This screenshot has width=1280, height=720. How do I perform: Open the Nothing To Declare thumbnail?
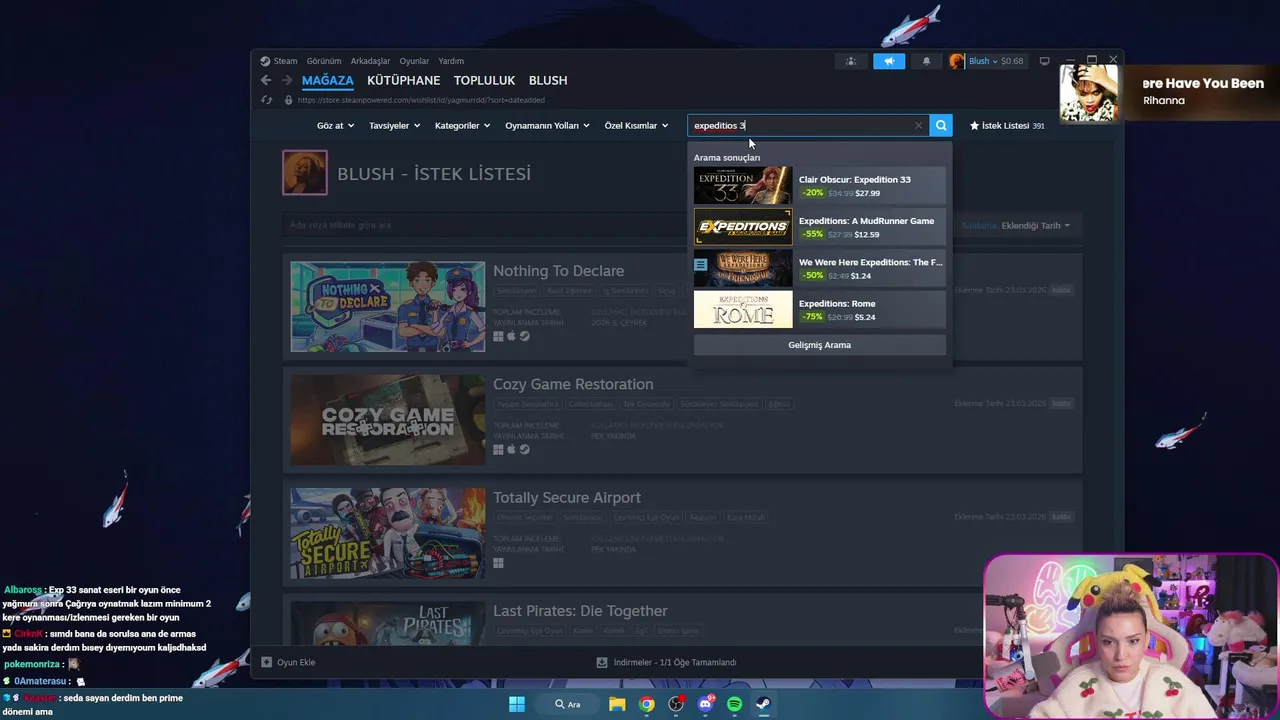point(388,307)
